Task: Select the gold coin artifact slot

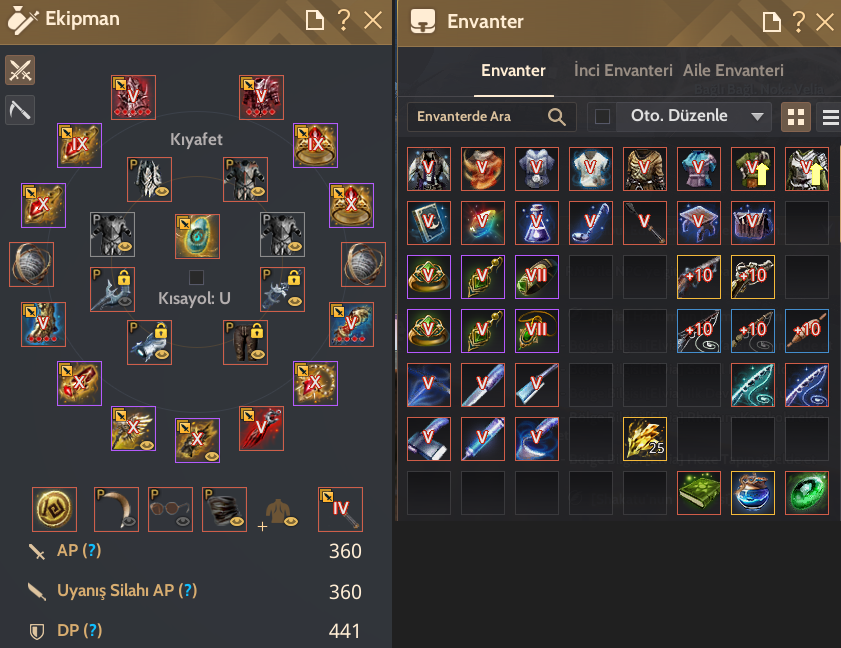Action: (54, 509)
